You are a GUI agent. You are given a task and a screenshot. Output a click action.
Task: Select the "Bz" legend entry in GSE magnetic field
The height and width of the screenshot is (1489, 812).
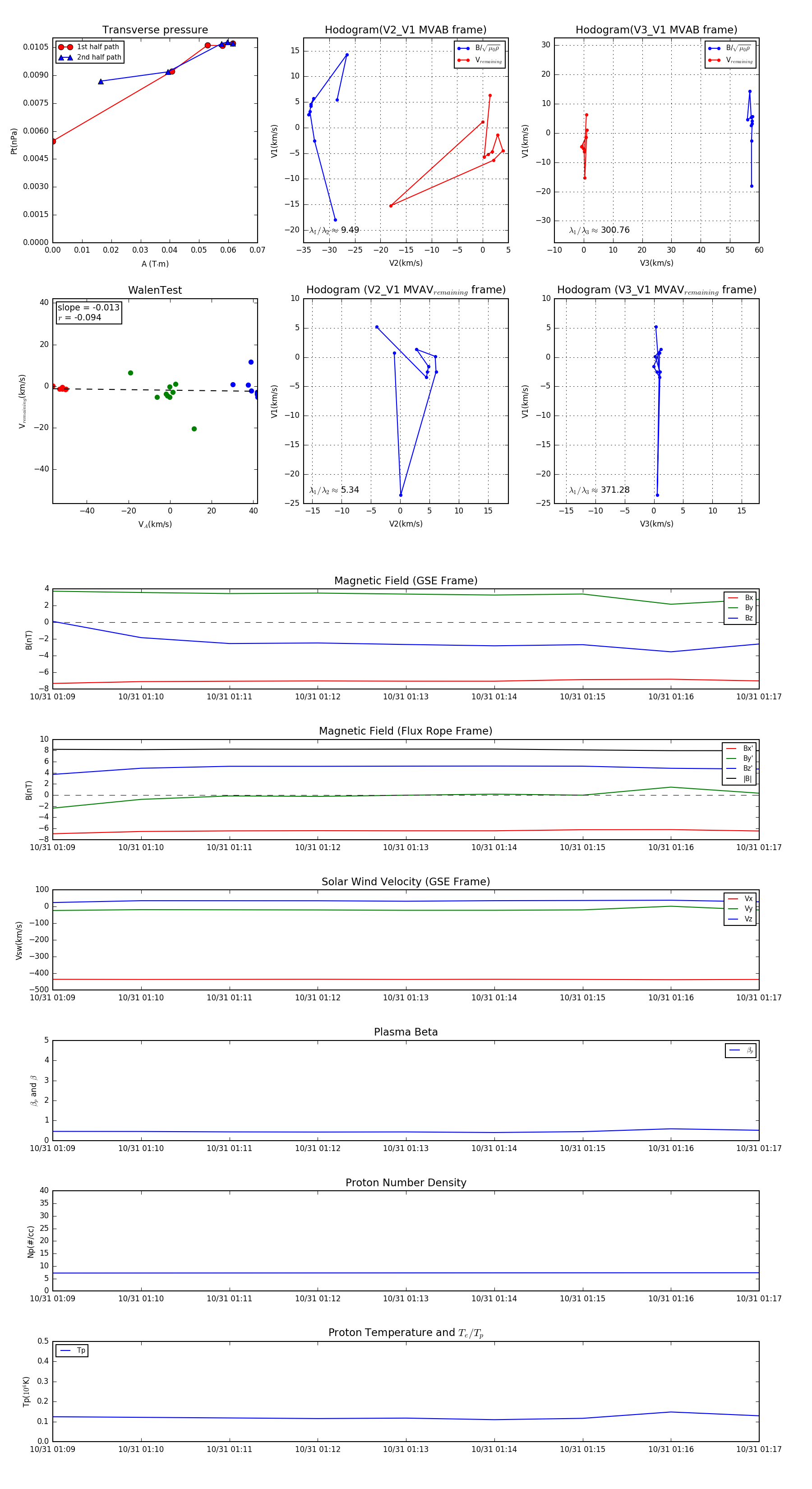(x=740, y=618)
